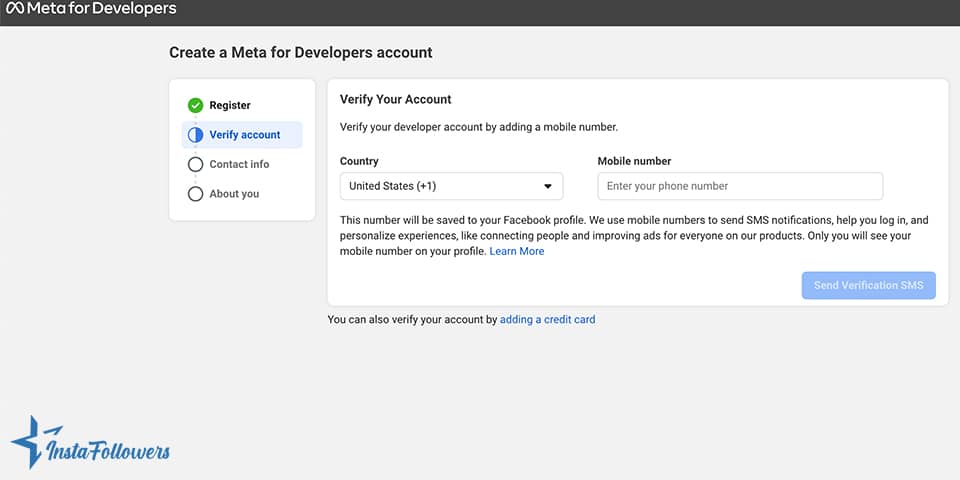Click the Meta for Developers logo
Viewport: 960px width, 480px height.
click(x=91, y=9)
